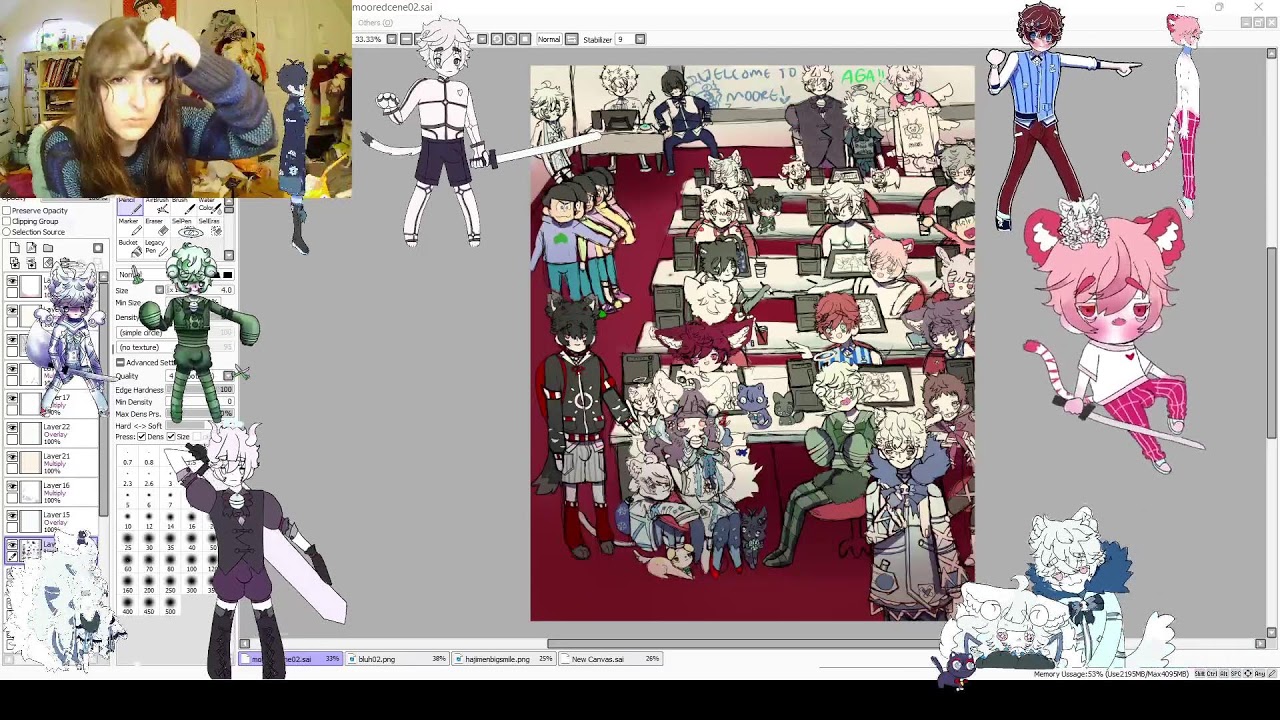Switch to the mooredcene02.sai canvas tab
Image resolution: width=1280 pixels, height=720 pixels.
click(290, 659)
